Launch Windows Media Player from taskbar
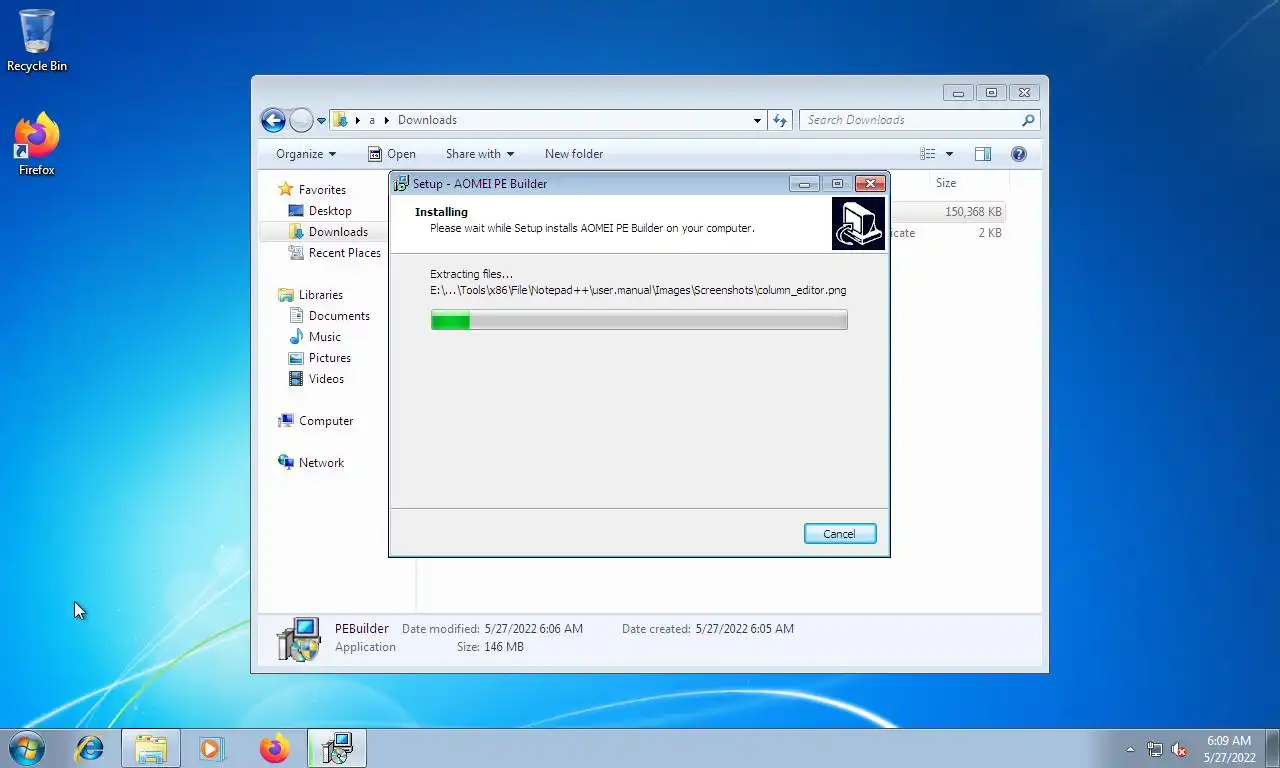The height and width of the screenshot is (768, 1280). pyautogui.click(x=212, y=748)
